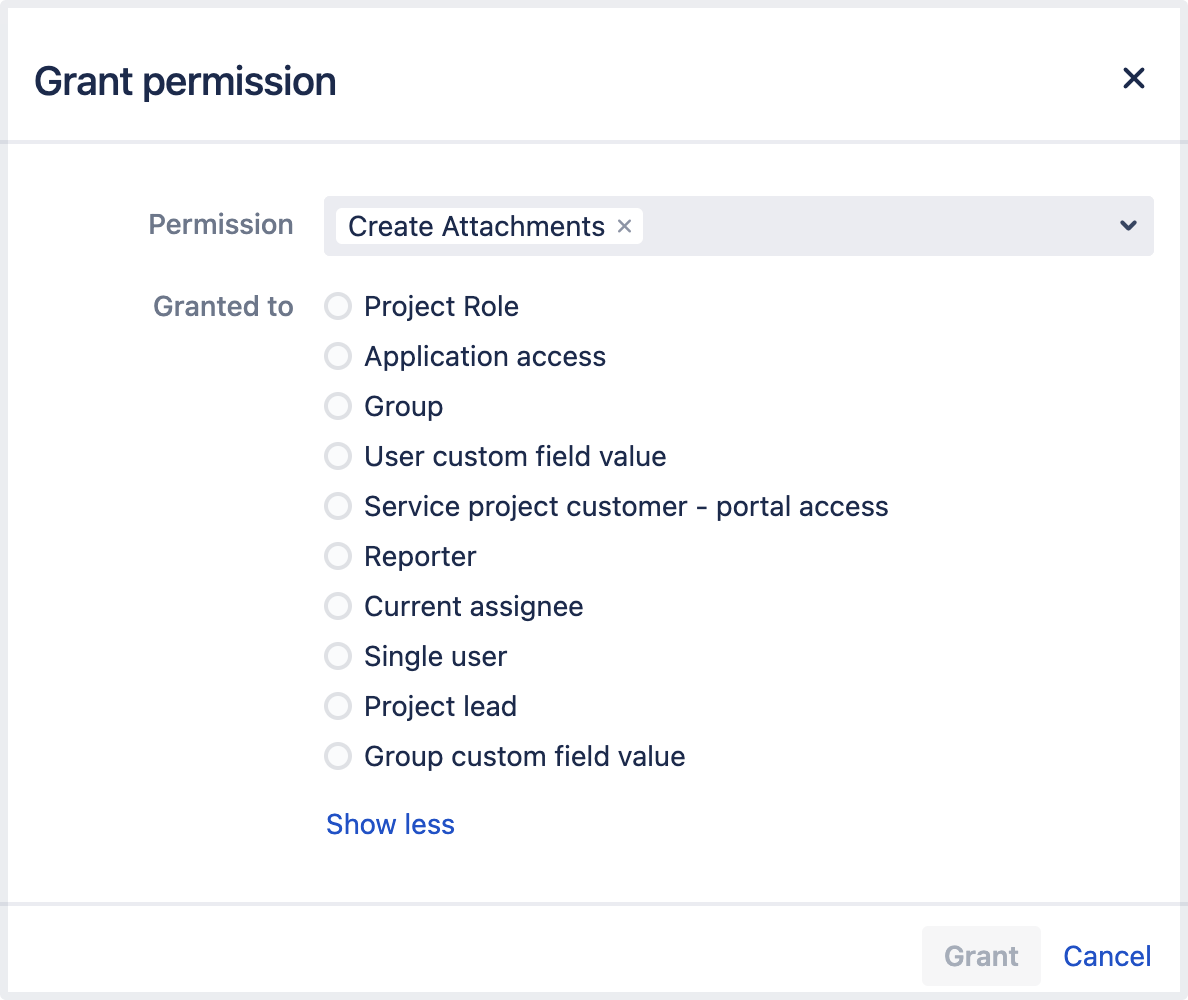This screenshot has height=1000, width=1188.
Task: Click the Project Role label text
Action: click(x=441, y=306)
